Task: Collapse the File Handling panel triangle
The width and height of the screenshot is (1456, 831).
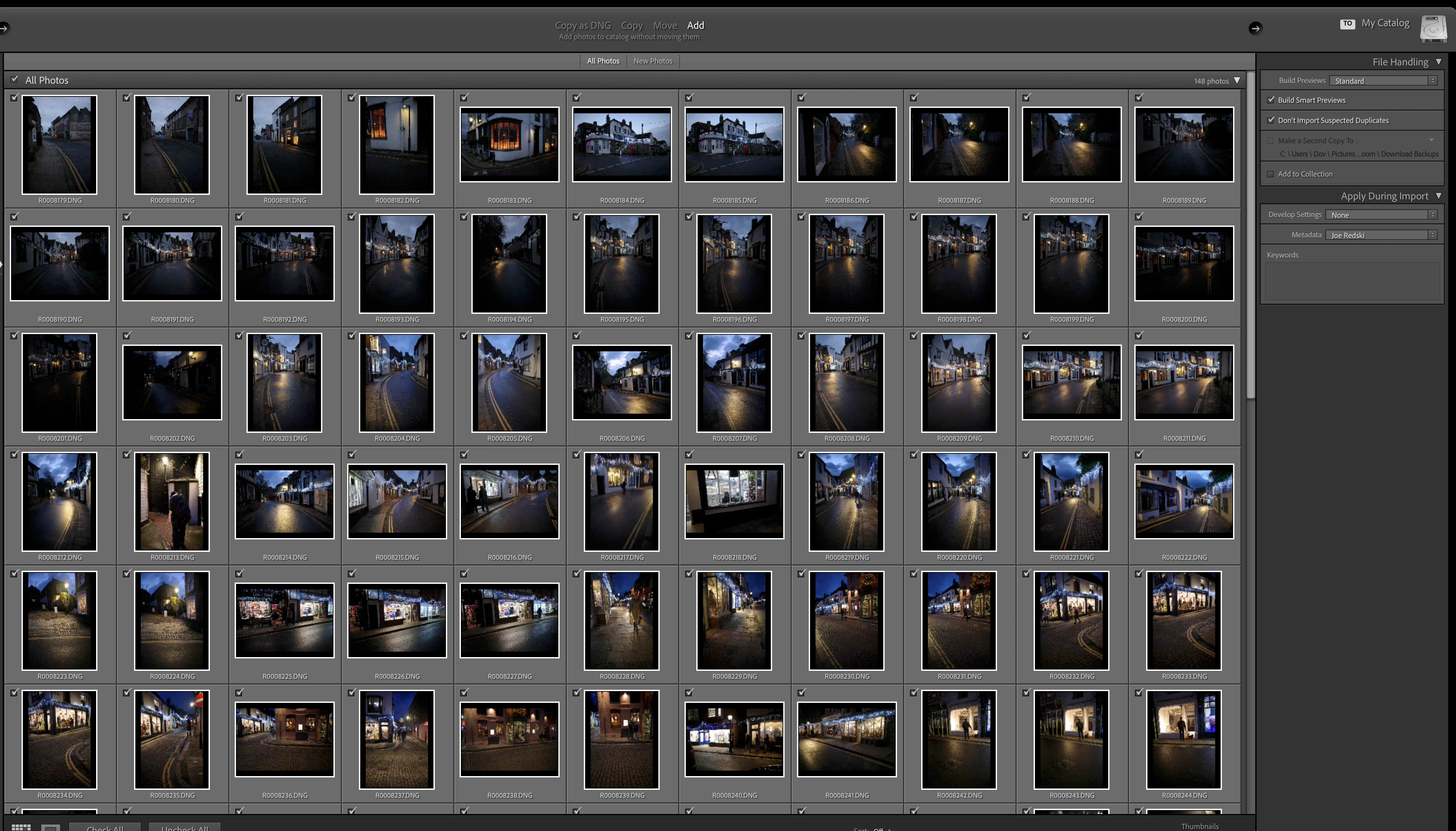Action: (x=1438, y=62)
